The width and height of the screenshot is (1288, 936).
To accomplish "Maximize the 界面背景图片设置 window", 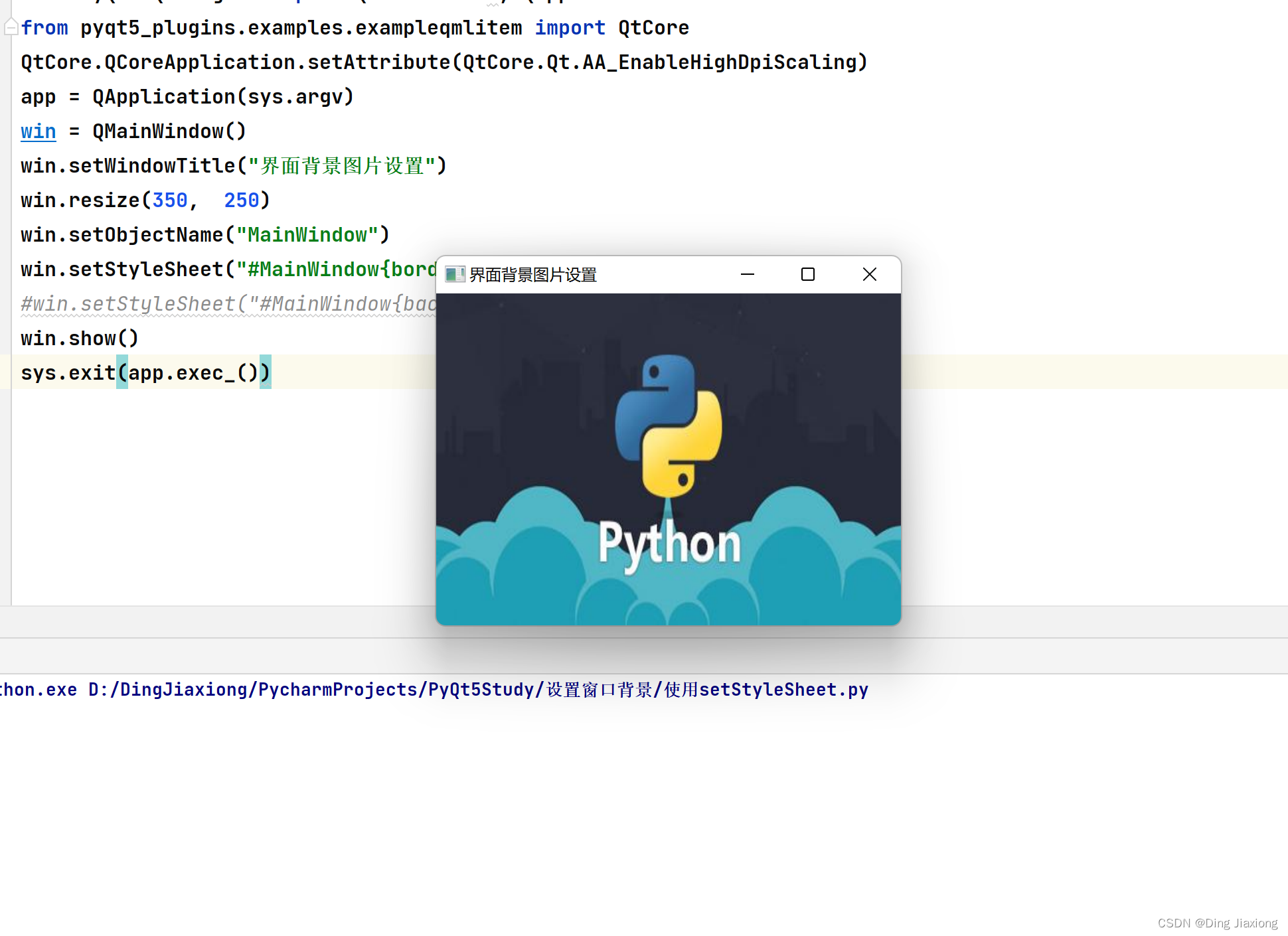I will pyautogui.click(x=808, y=274).
